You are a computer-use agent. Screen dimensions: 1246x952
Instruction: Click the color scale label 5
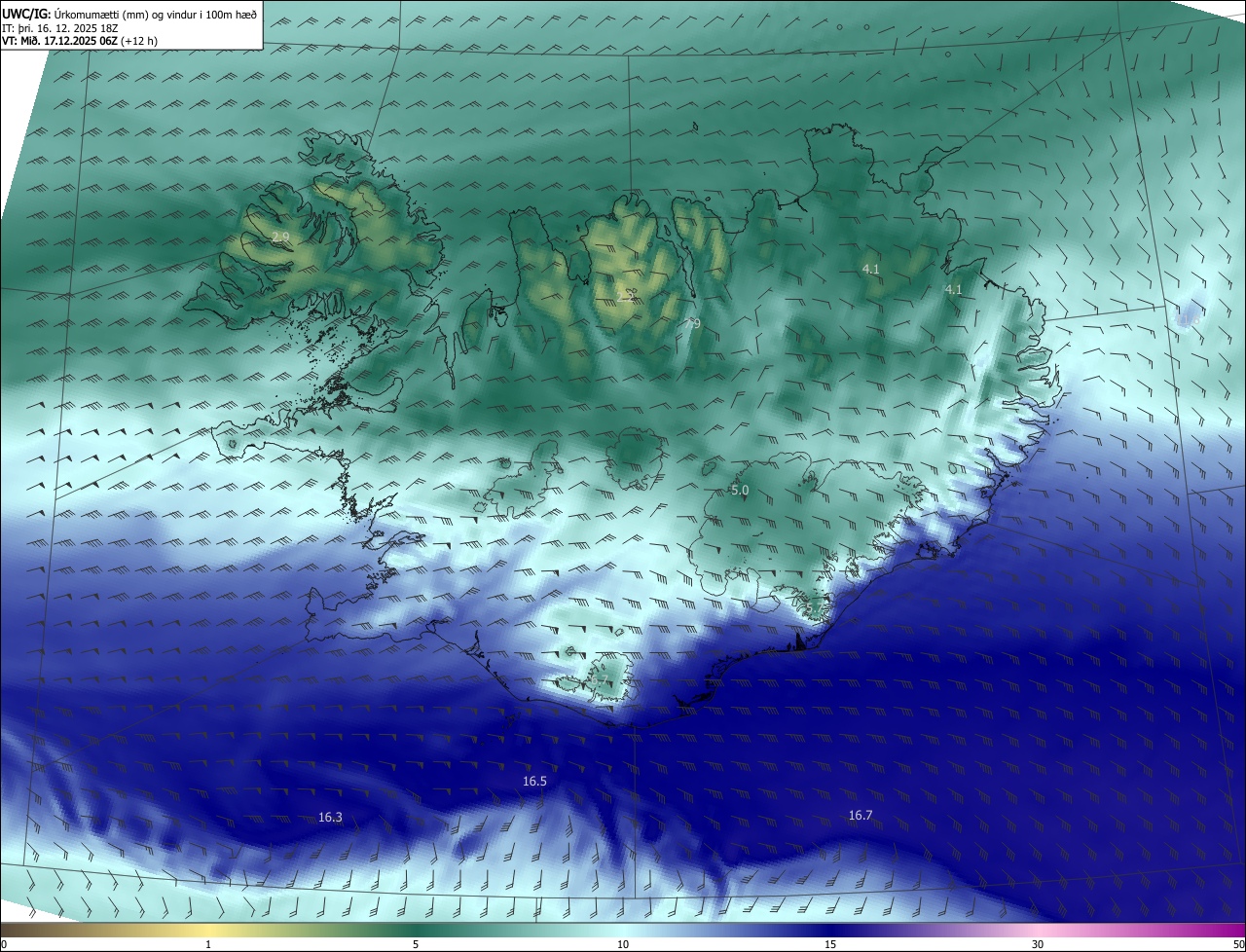[x=416, y=944]
